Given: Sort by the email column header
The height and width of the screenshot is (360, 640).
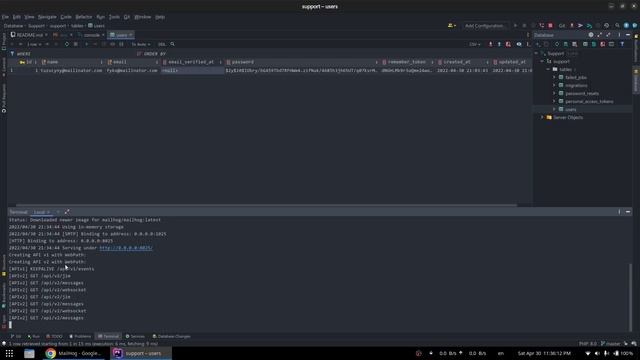Looking at the screenshot, I should click(x=132, y=62).
